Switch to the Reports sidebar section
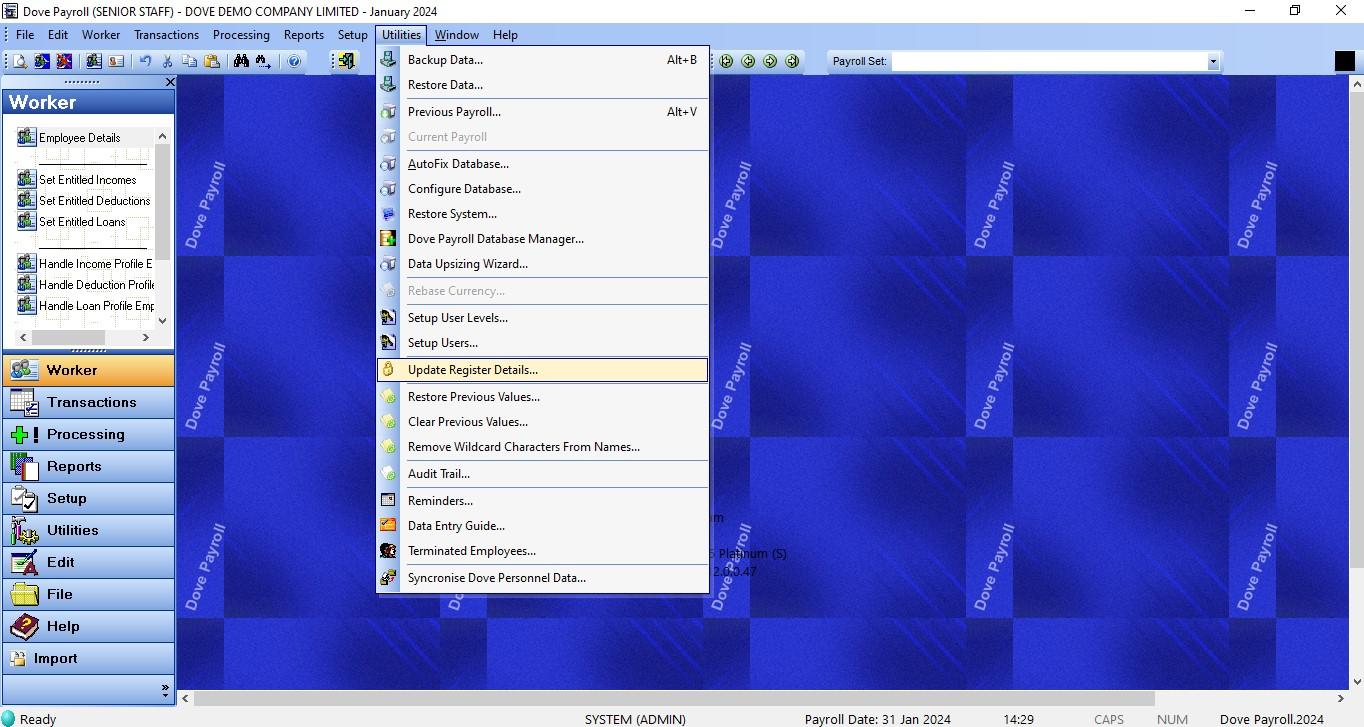 (x=88, y=466)
